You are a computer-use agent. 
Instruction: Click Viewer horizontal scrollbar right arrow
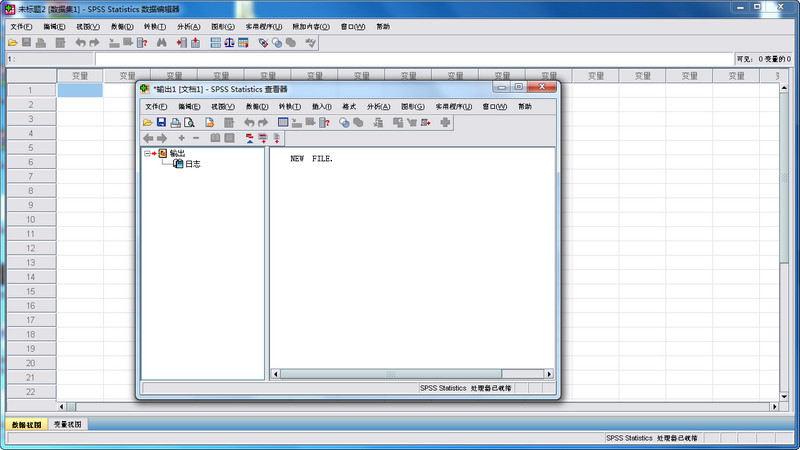click(x=549, y=374)
